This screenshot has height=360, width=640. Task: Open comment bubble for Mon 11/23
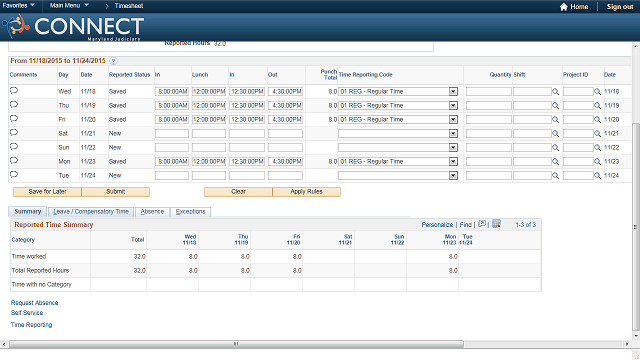pyautogui.click(x=14, y=160)
